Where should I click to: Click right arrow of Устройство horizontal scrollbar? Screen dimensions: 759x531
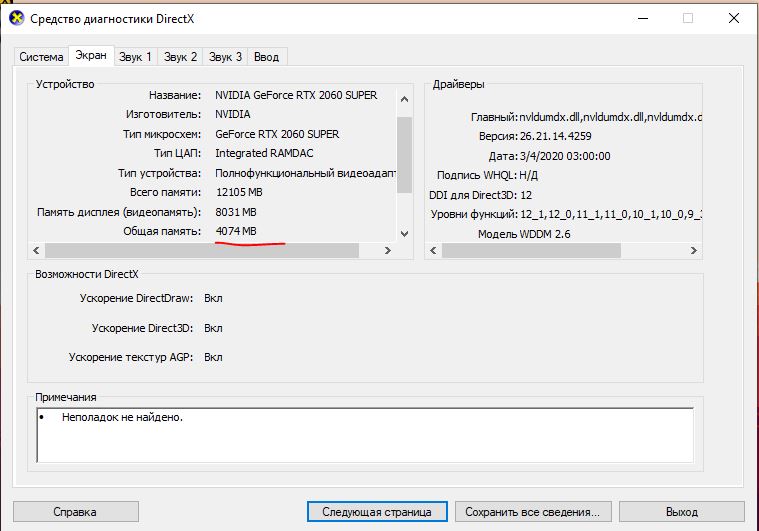click(x=387, y=250)
